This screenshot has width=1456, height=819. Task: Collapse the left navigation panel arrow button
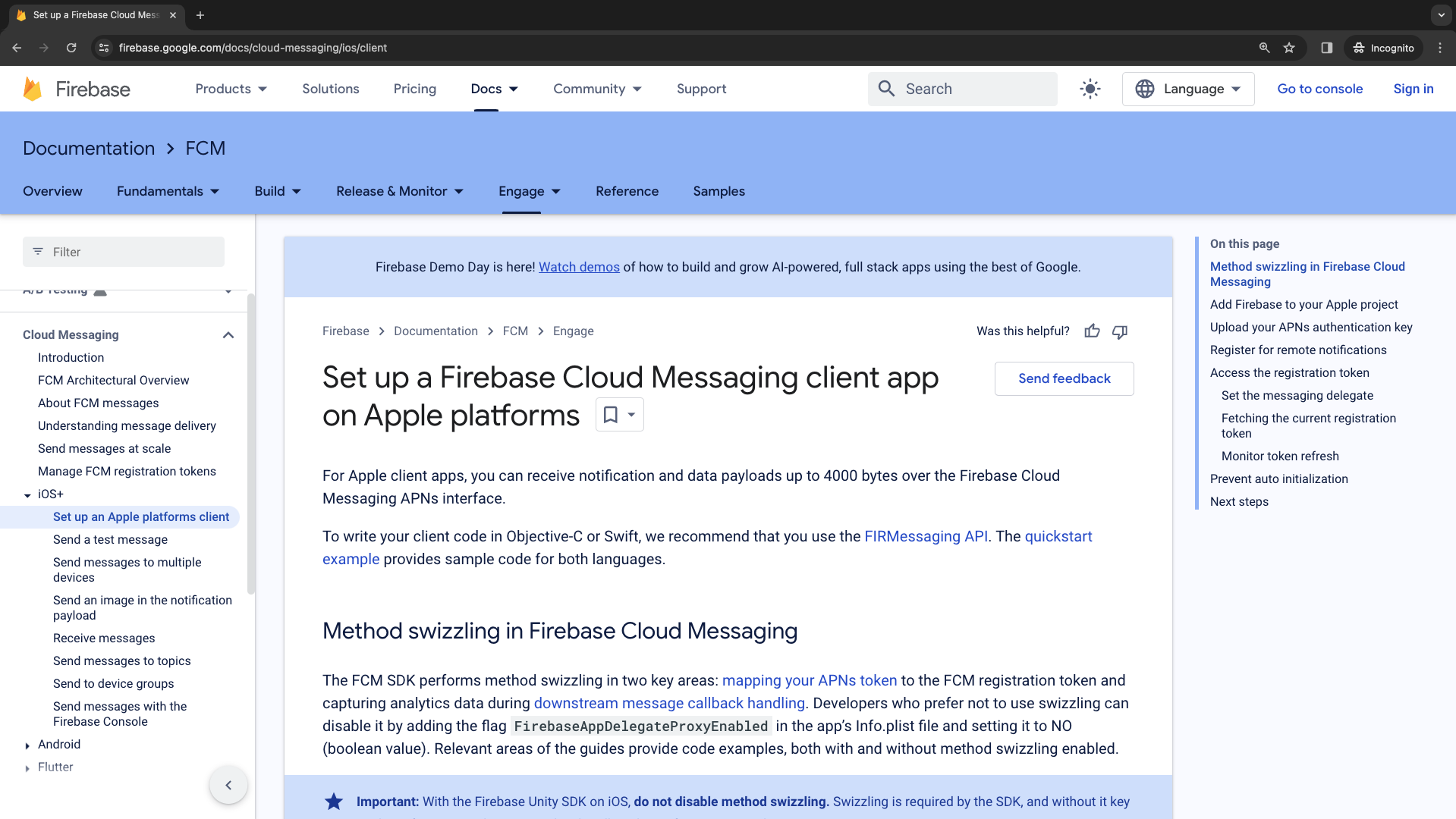pyautogui.click(x=228, y=786)
